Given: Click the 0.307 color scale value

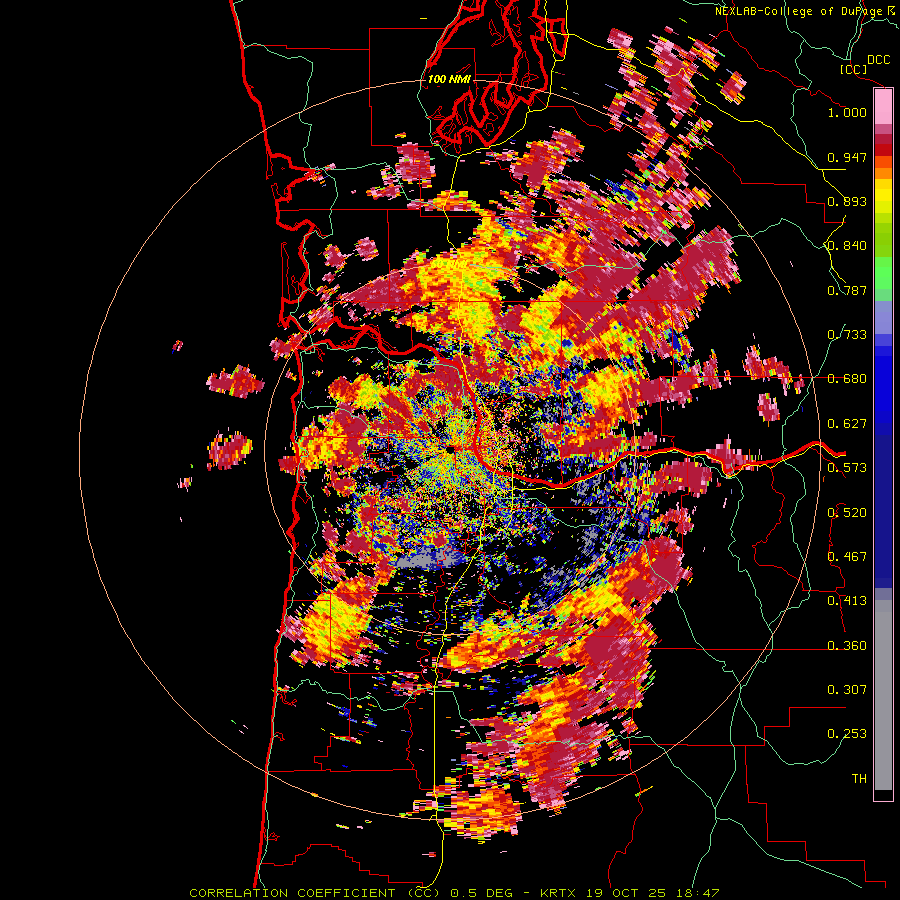Looking at the screenshot, I should pos(847,689).
